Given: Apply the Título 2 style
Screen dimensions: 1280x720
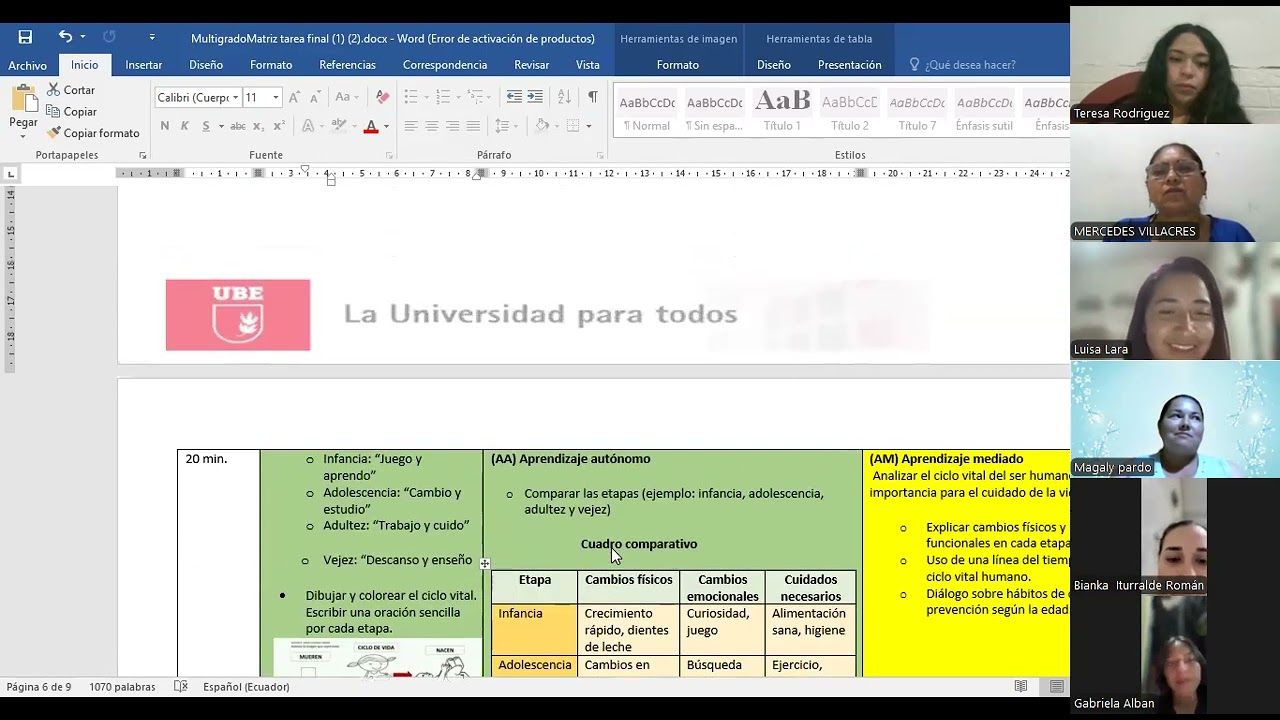Looking at the screenshot, I should 849,112.
